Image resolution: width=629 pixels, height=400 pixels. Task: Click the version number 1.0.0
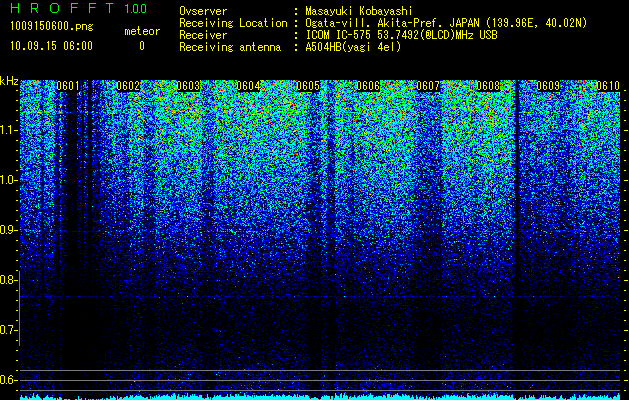point(135,9)
